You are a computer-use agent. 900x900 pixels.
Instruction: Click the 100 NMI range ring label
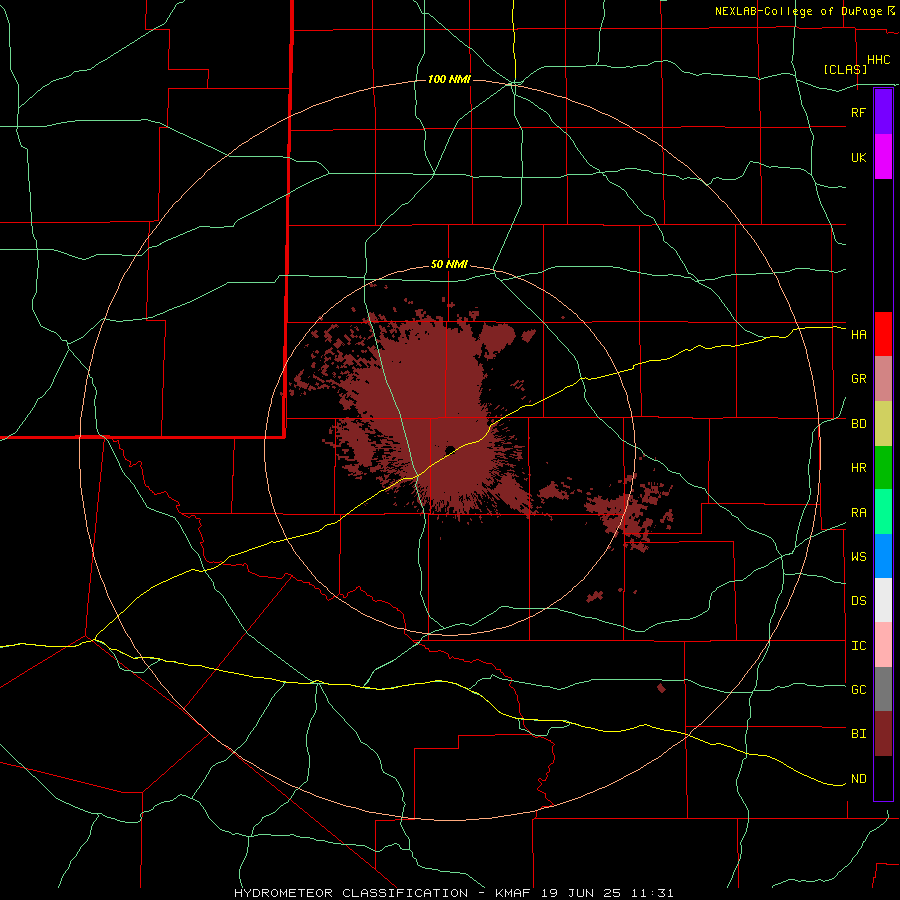click(449, 79)
